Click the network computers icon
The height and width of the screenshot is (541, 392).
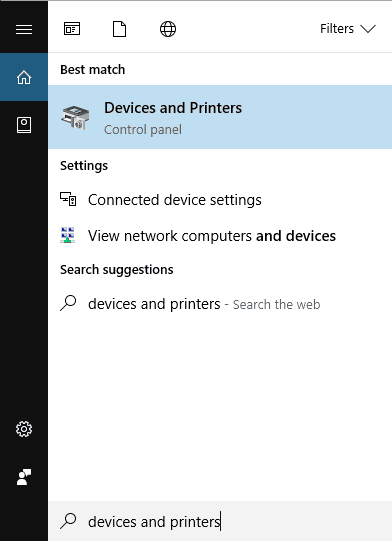pos(68,235)
